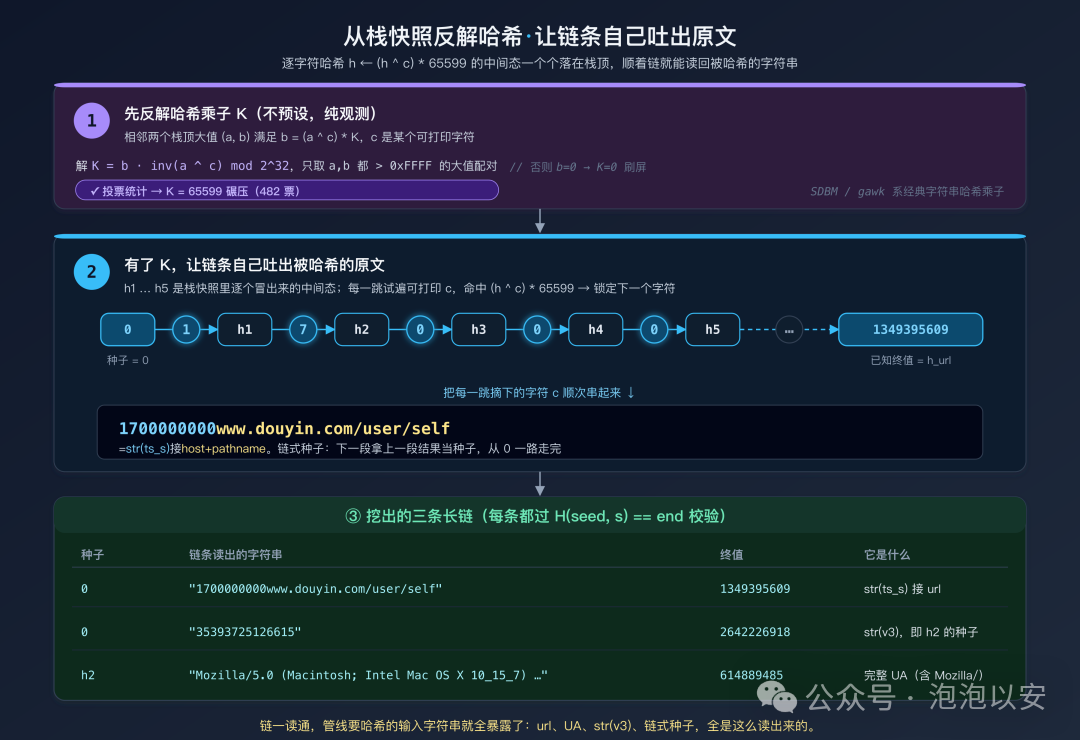This screenshot has width=1080, height=740.
Task: Select the h5 chain node
Action: [713, 329]
